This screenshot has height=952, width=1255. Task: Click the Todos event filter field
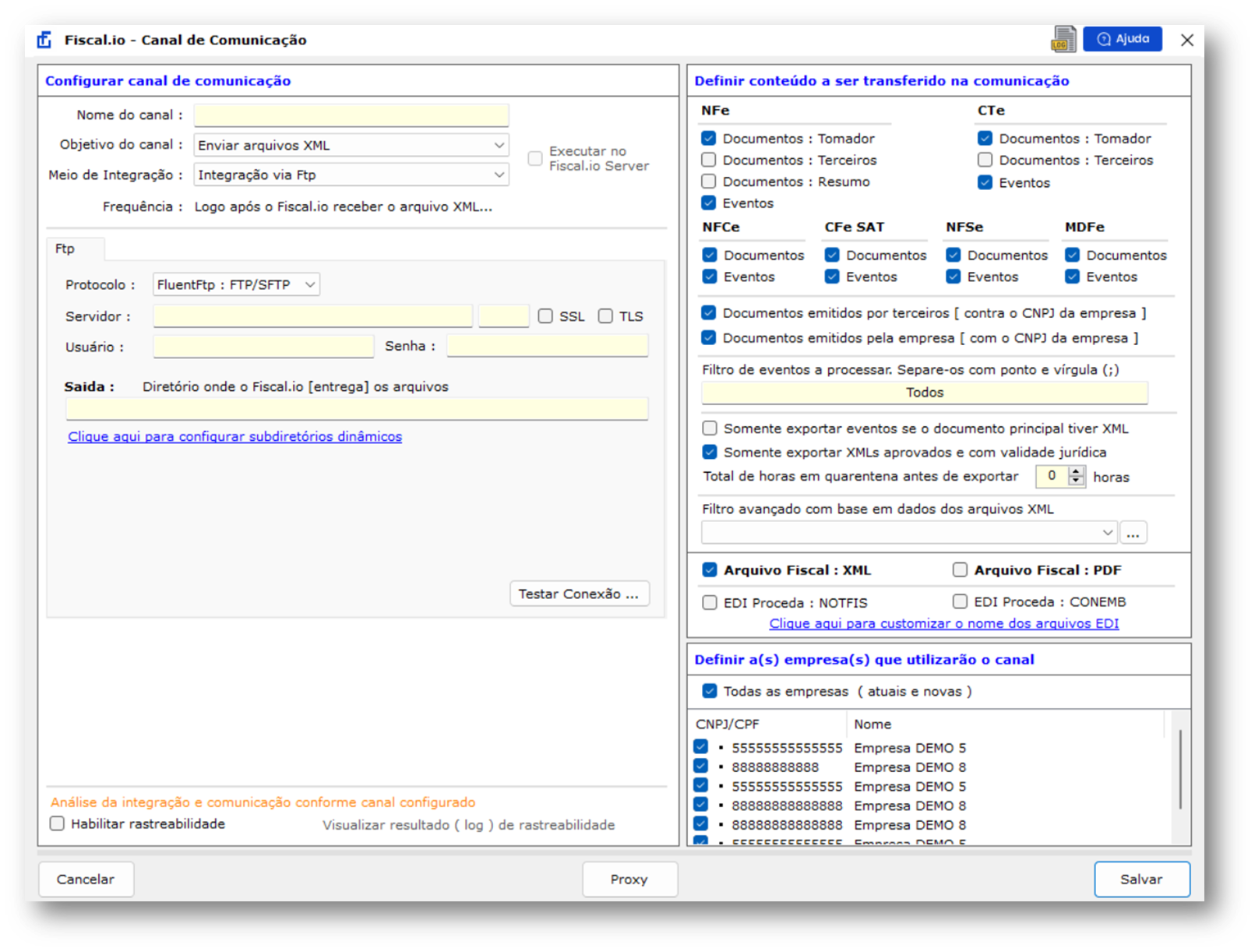point(925,393)
